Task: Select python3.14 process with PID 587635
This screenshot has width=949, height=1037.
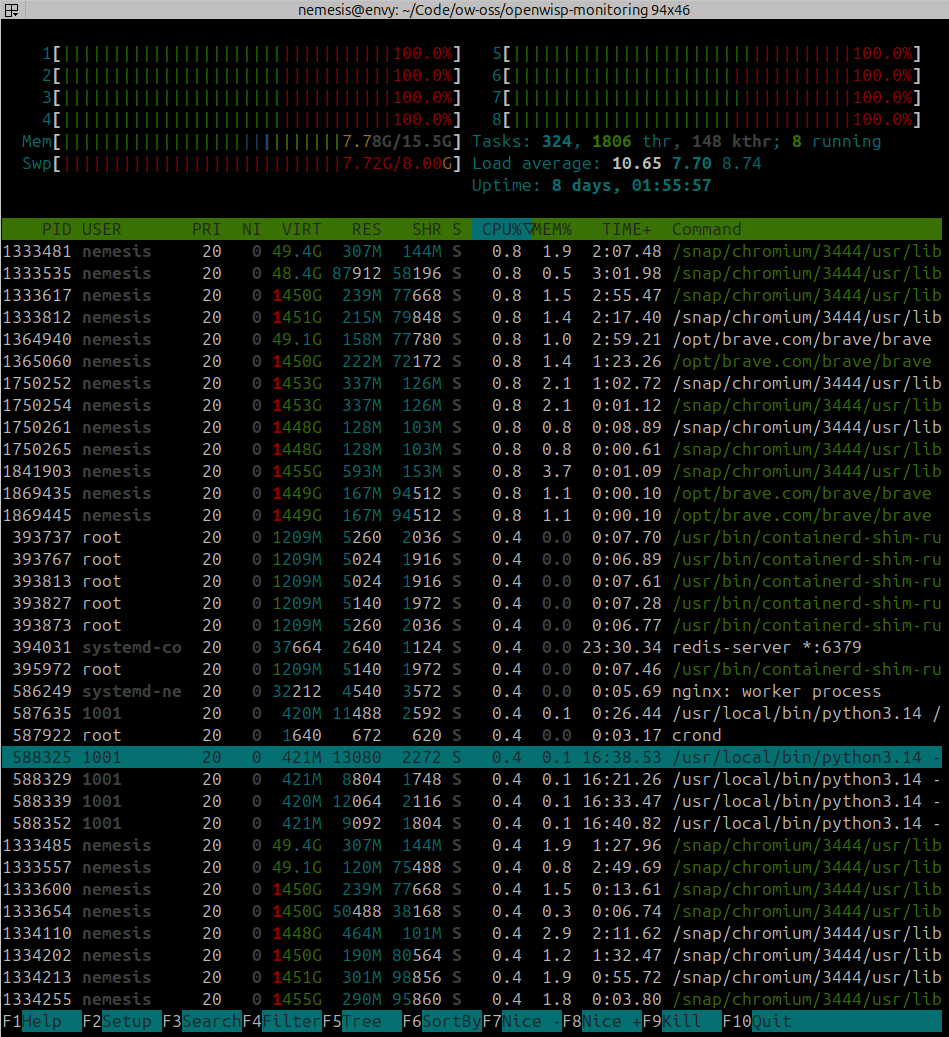Action: (x=472, y=713)
